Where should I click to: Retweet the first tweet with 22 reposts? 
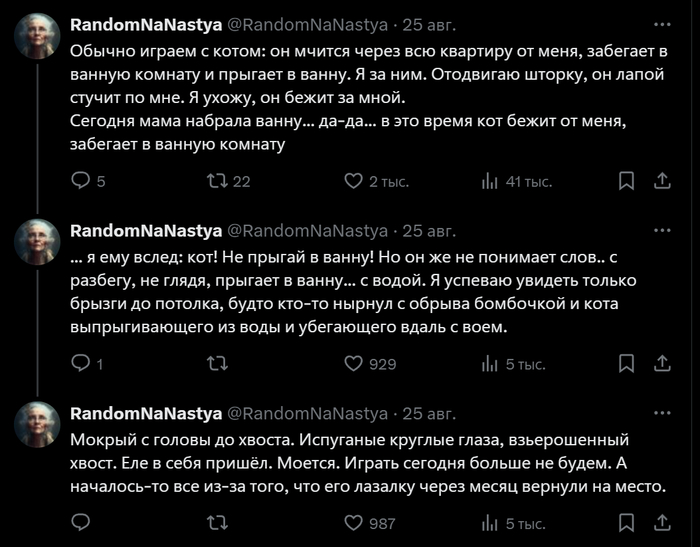(228, 181)
